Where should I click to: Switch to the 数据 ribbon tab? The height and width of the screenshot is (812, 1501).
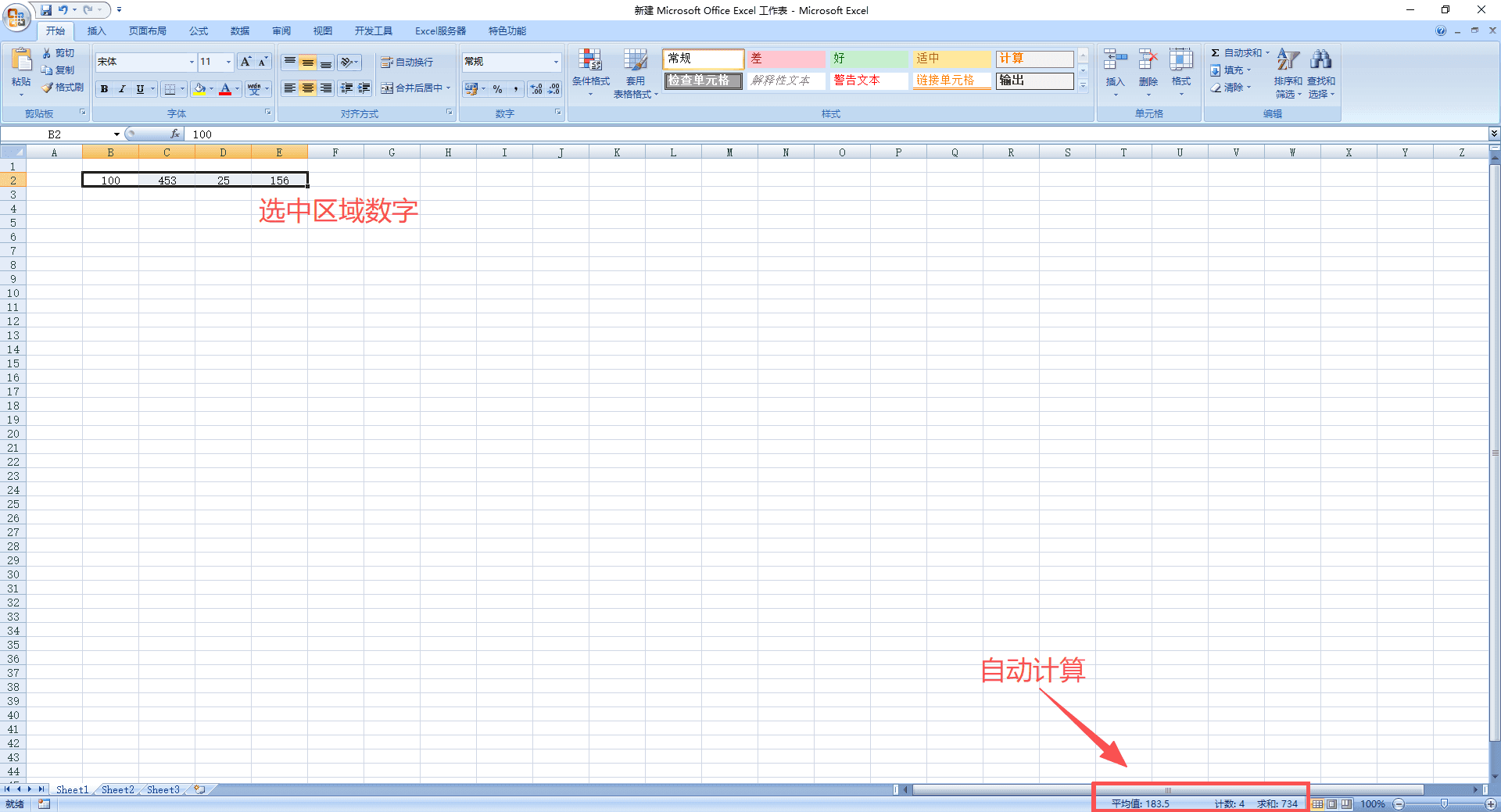click(x=240, y=31)
